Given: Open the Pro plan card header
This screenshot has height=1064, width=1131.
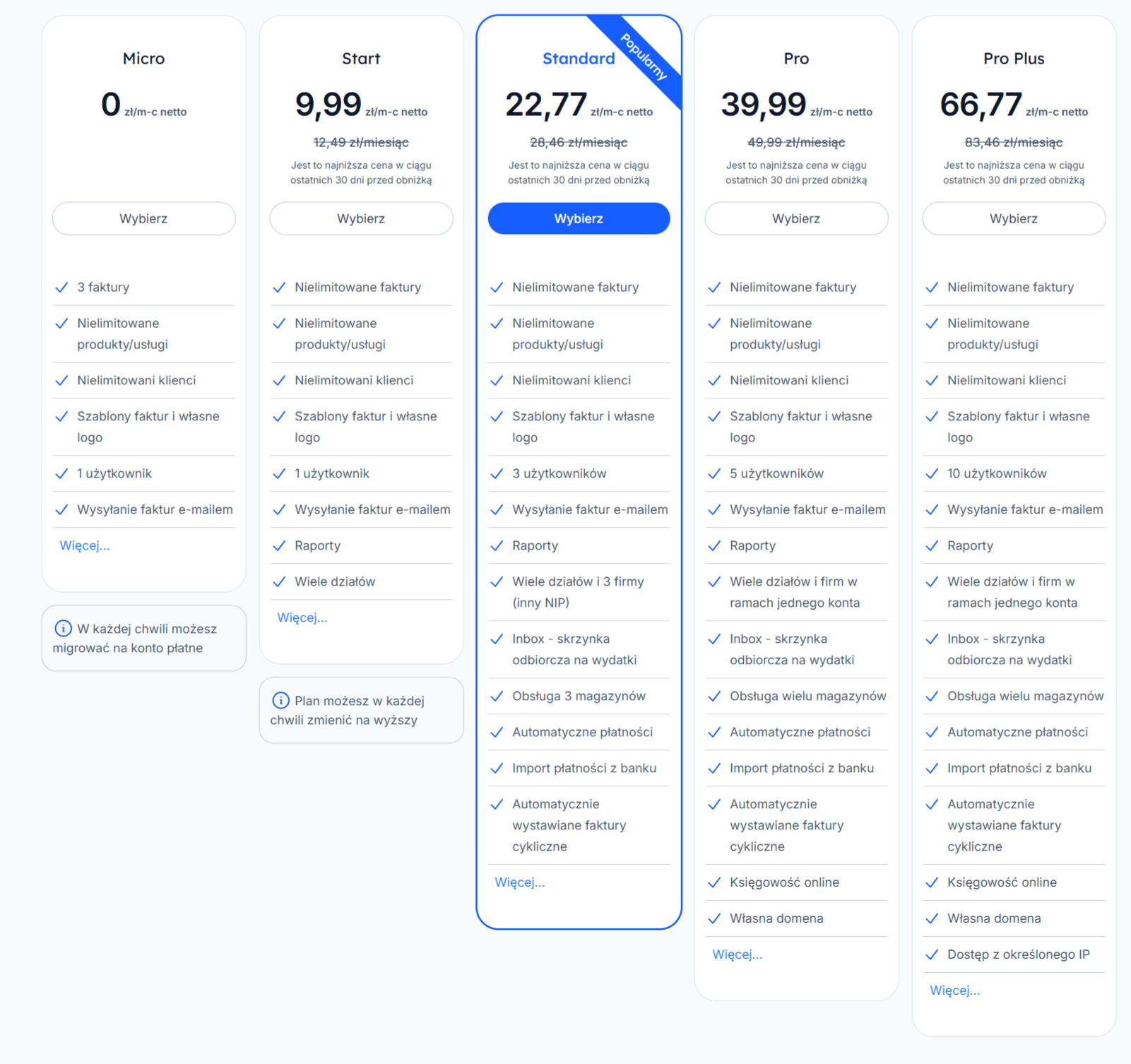Looking at the screenshot, I should pos(795,59).
